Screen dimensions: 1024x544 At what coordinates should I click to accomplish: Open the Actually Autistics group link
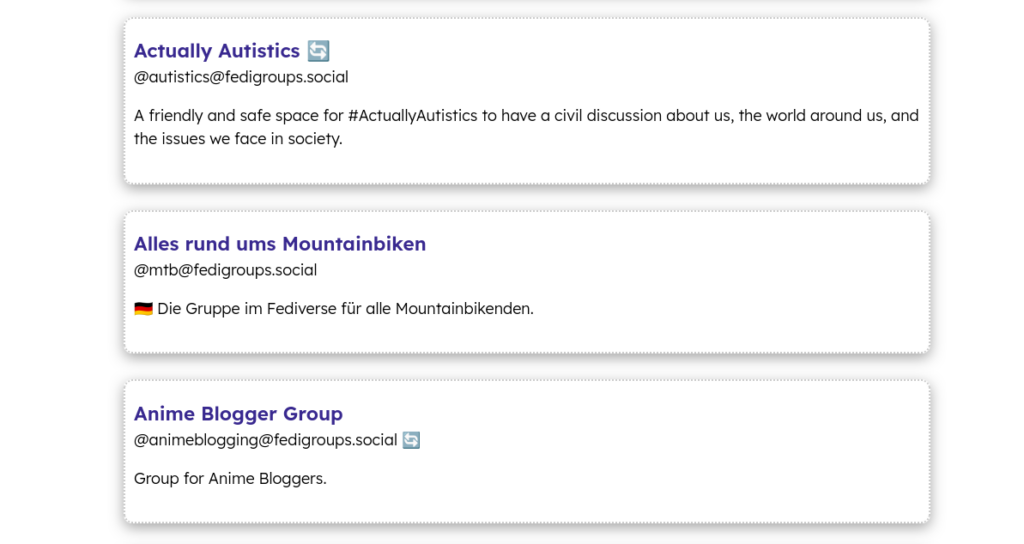tap(216, 51)
